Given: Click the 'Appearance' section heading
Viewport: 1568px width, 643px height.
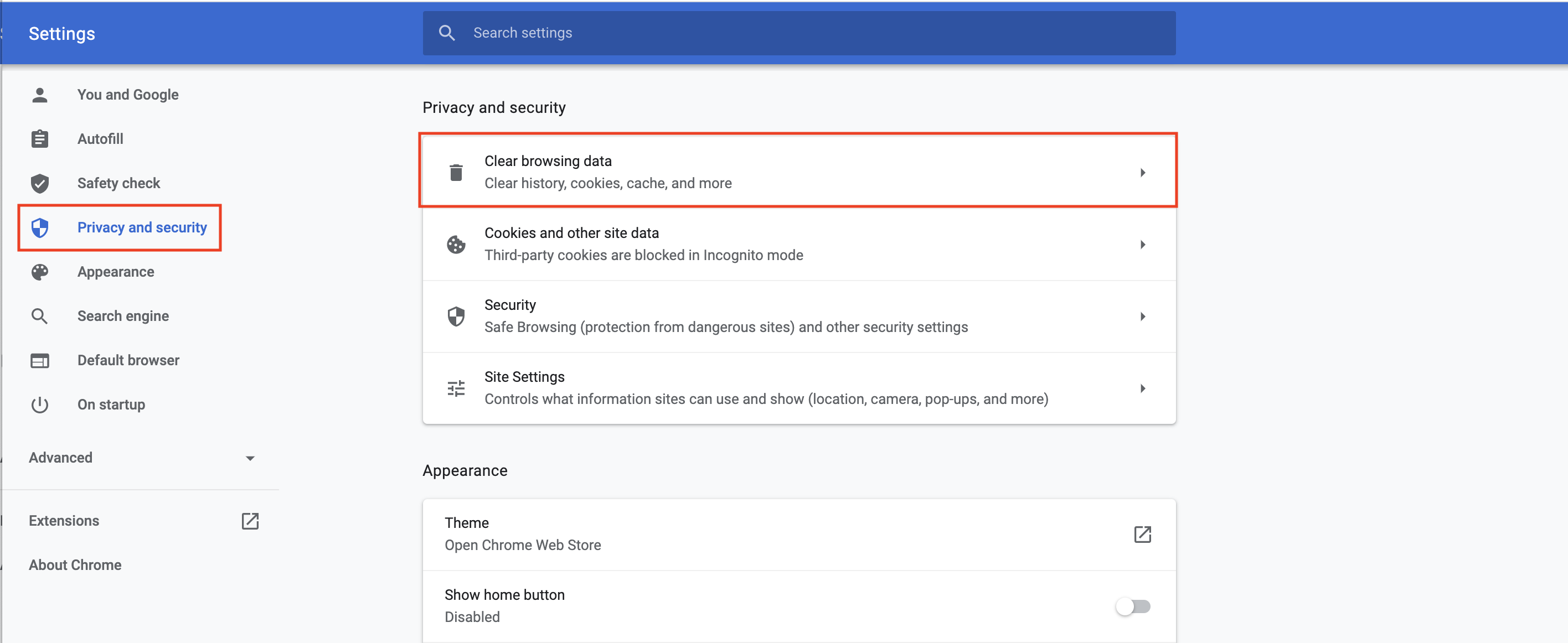Looking at the screenshot, I should pos(465,471).
